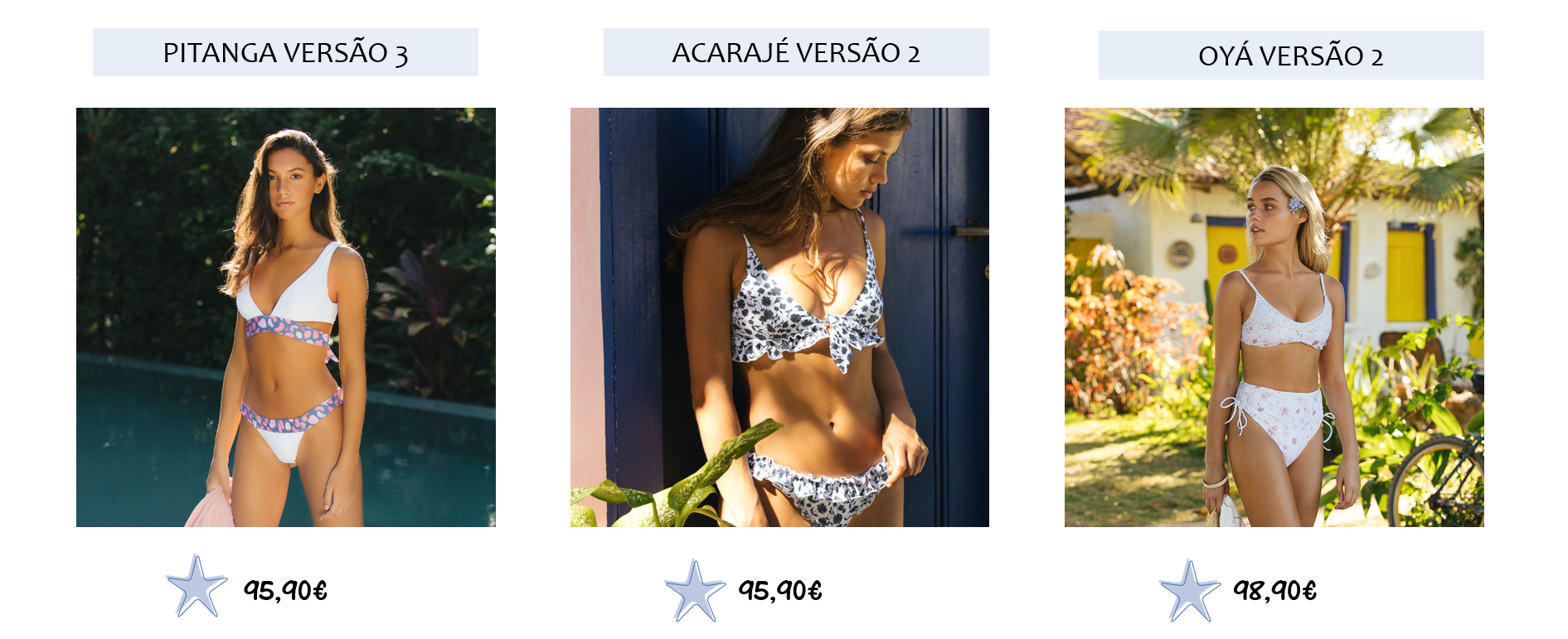Select the ACARAJÉ VERSÃO 2 title banner
Image resolution: width=1568 pixels, height=639 pixels.
(796, 52)
